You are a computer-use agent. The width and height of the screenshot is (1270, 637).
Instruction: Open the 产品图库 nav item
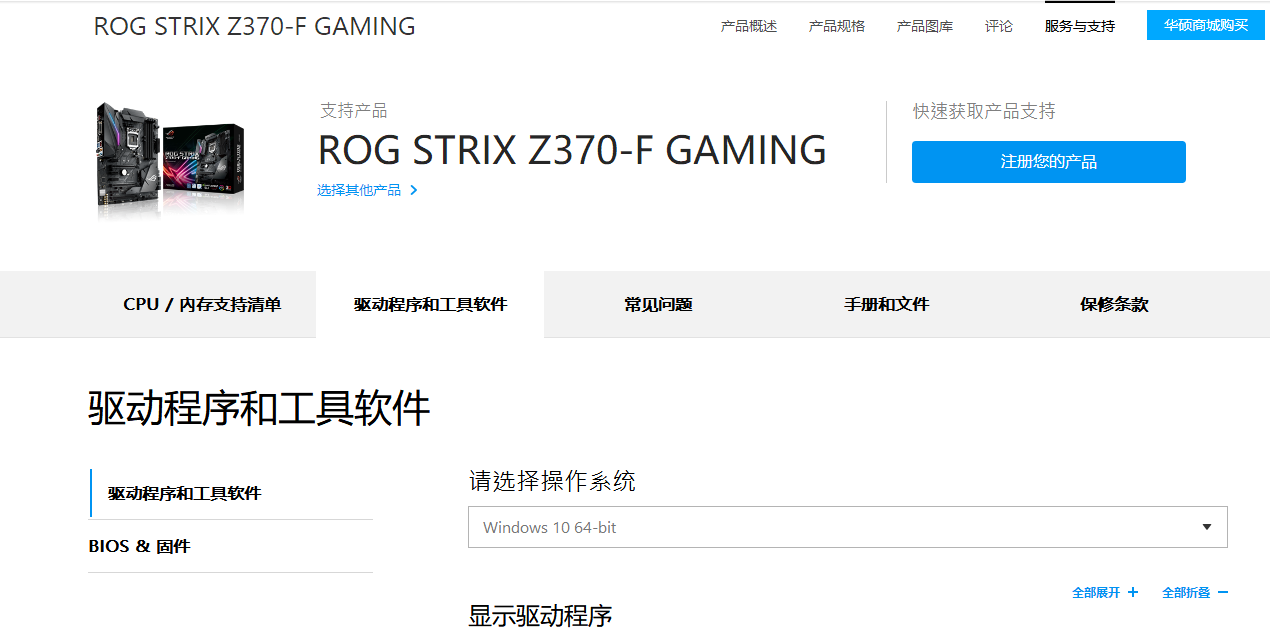coord(924,26)
